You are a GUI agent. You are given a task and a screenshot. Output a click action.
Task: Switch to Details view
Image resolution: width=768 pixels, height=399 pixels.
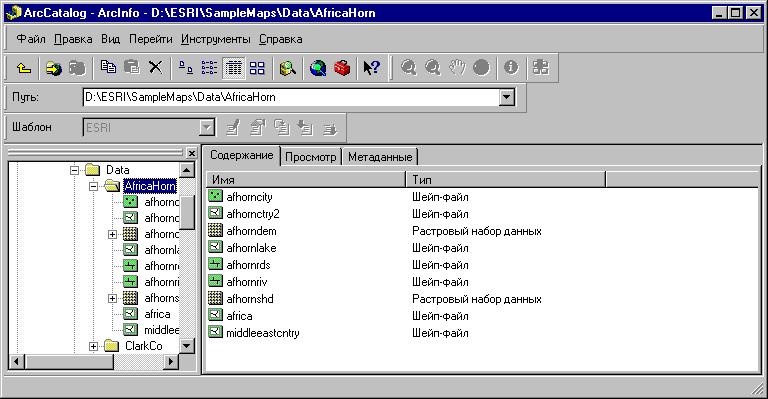coord(233,68)
